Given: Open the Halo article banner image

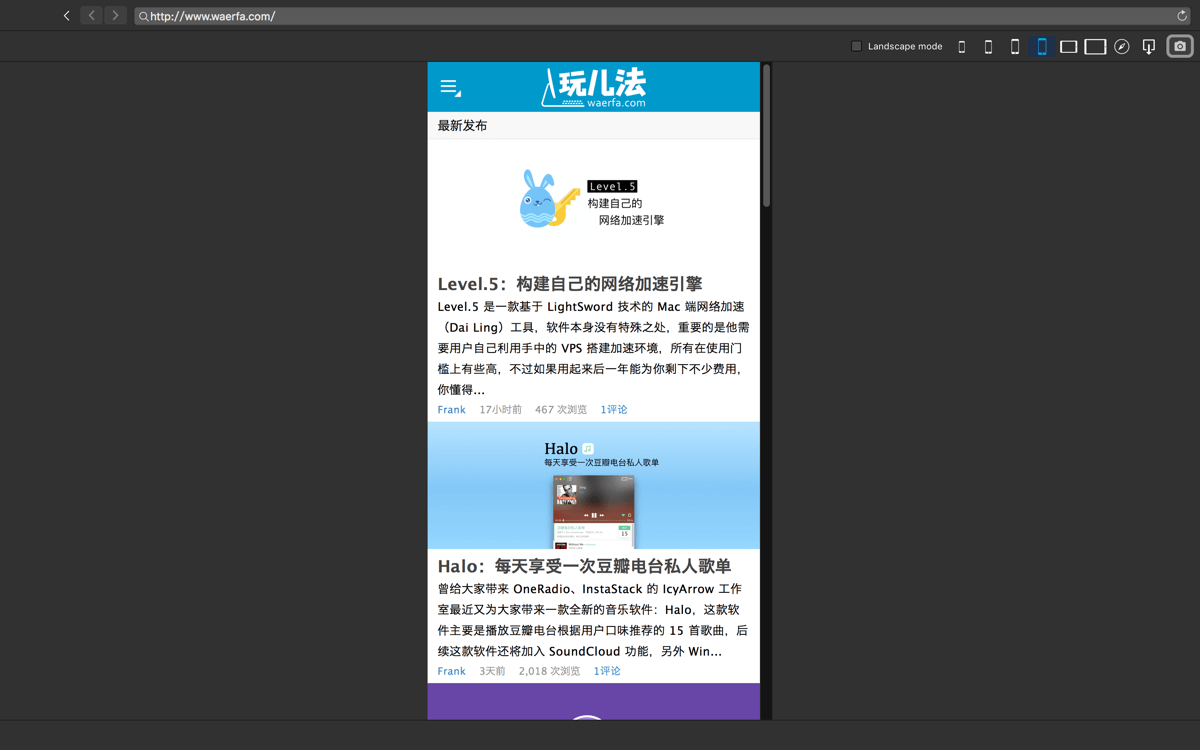Looking at the screenshot, I should [594, 485].
